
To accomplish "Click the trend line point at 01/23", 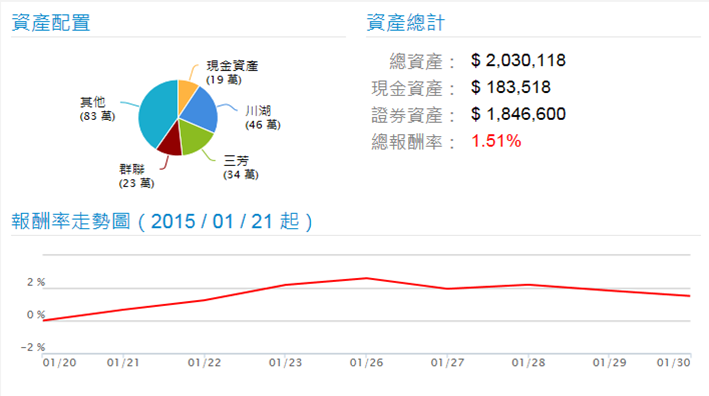I will point(285,285).
